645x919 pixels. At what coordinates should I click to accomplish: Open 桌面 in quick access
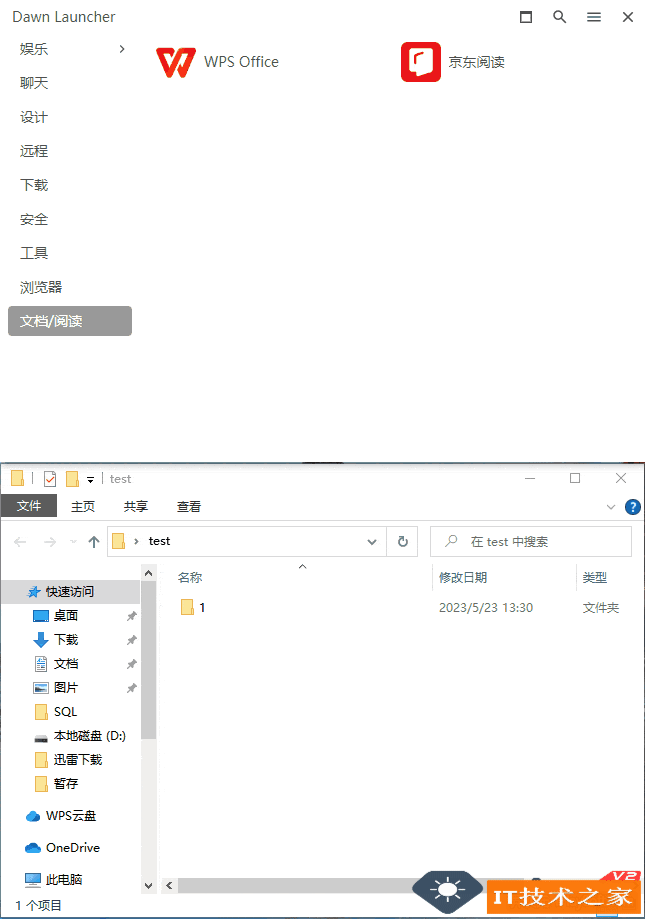(x=66, y=615)
